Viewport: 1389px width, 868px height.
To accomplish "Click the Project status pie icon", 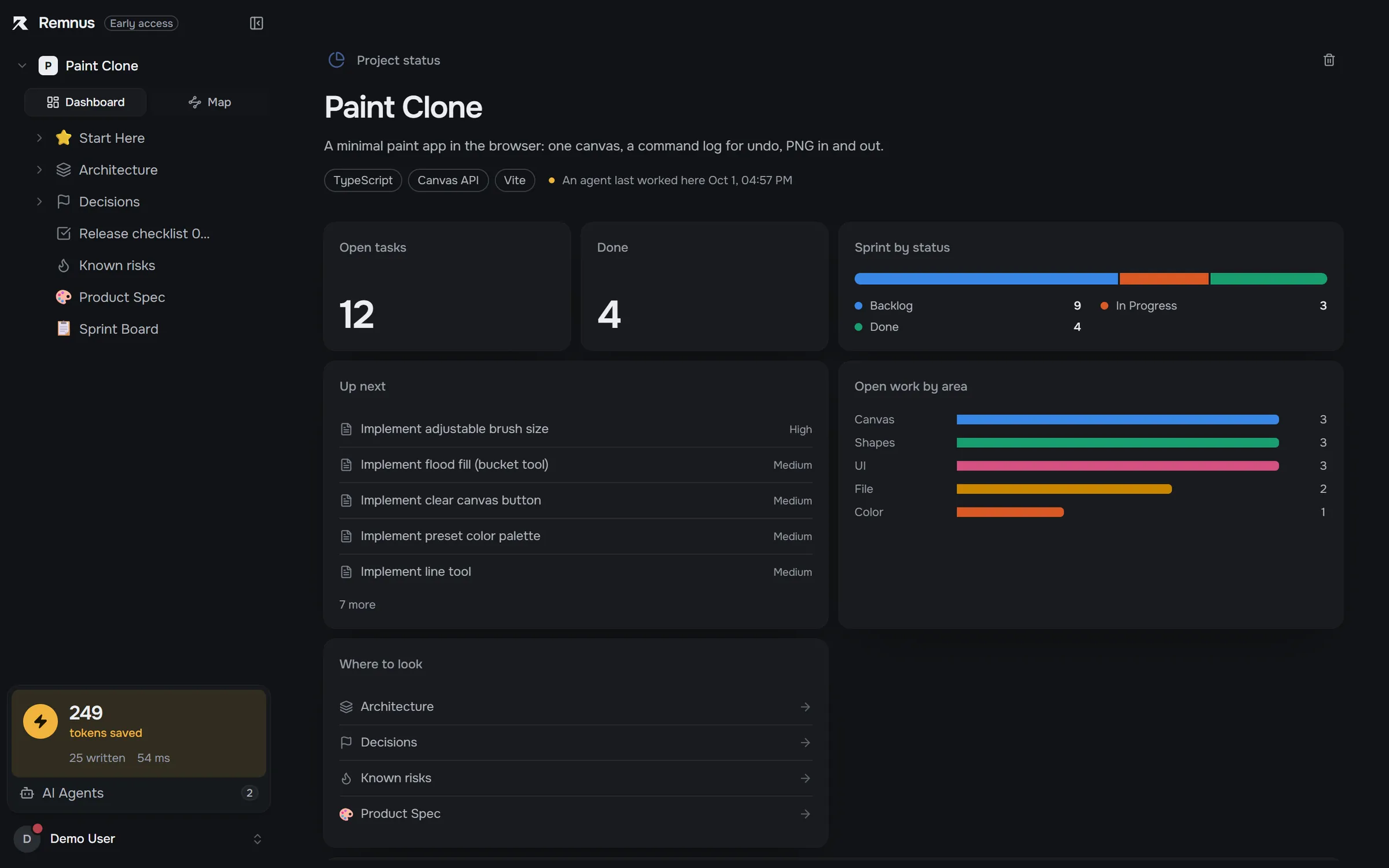I will click(x=336, y=60).
